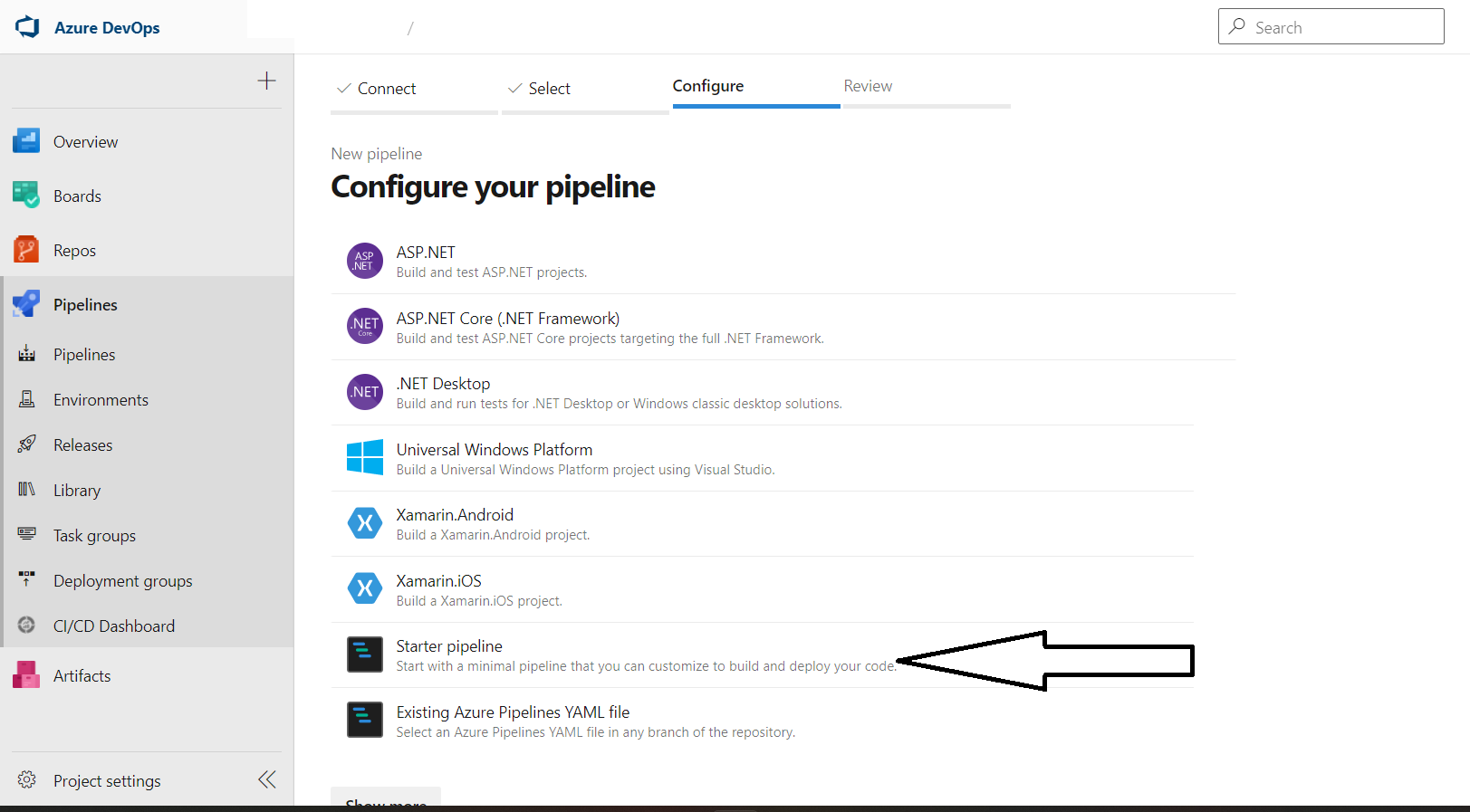Open the Repos sidebar icon
The image size is (1470, 812).
point(26,250)
